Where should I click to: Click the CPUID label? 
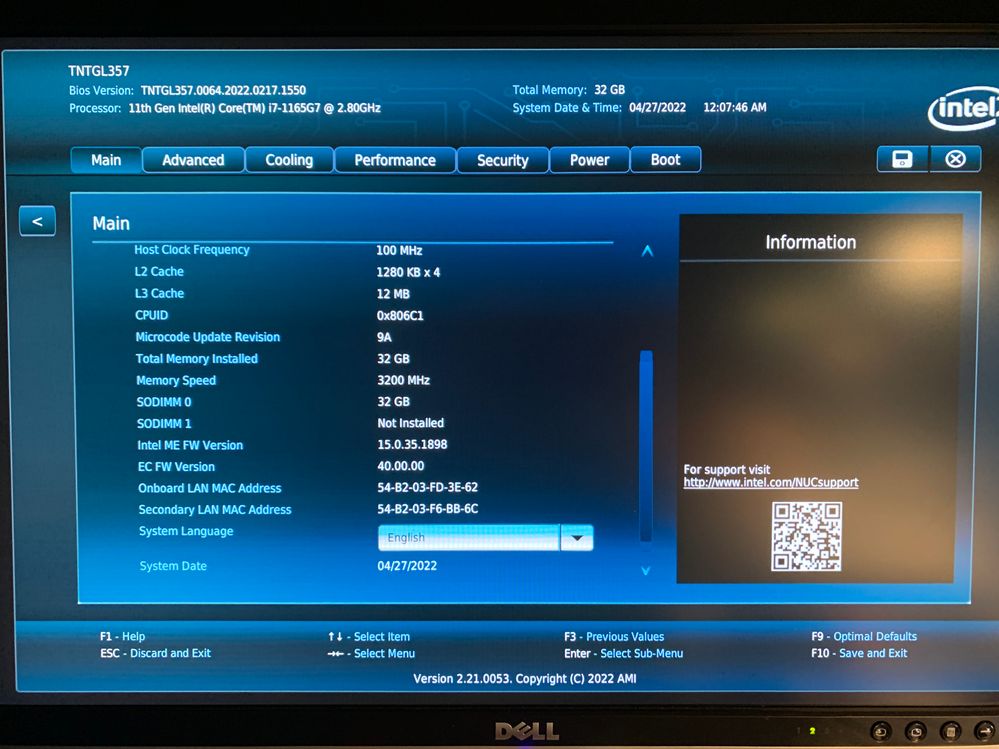152,315
